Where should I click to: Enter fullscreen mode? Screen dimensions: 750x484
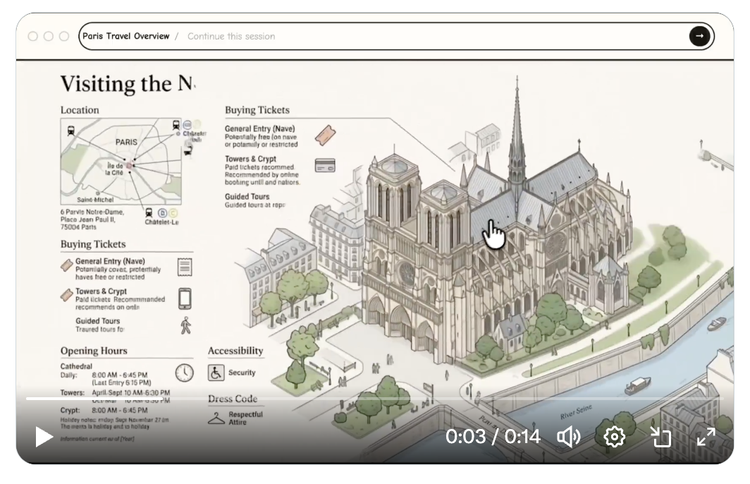(706, 437)
